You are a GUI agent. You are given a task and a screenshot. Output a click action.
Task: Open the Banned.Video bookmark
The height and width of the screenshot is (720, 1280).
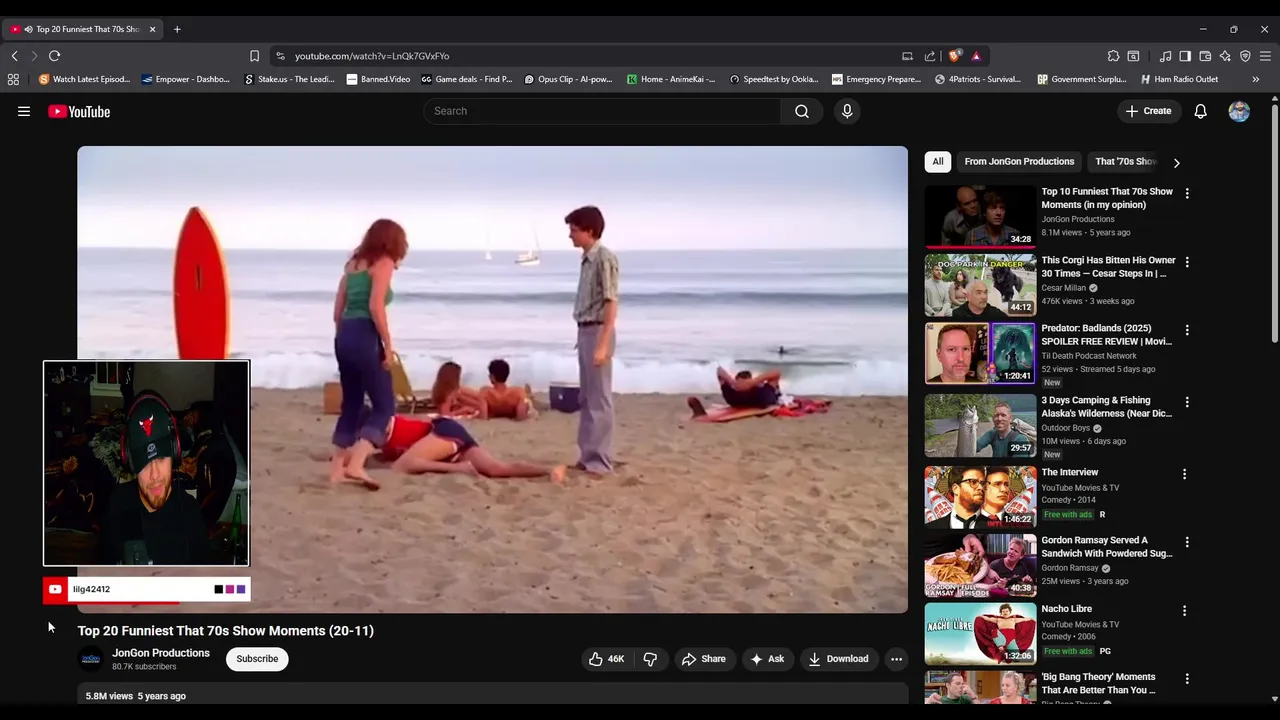pyautogui.click(x=379, y=79)
